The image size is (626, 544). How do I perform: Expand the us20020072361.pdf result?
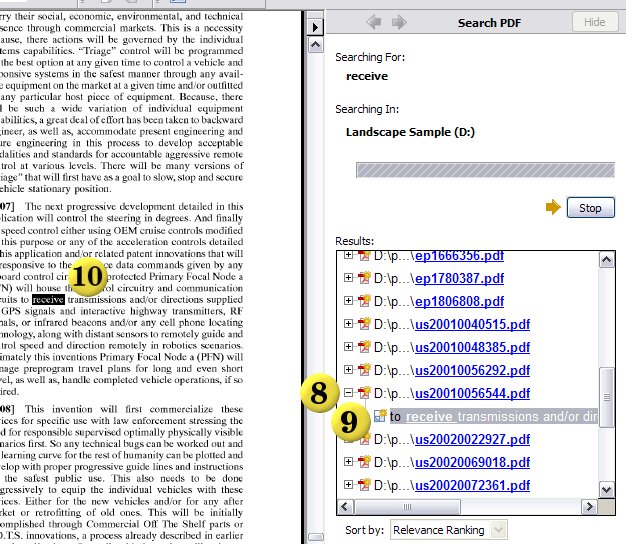tap(348, 485)
